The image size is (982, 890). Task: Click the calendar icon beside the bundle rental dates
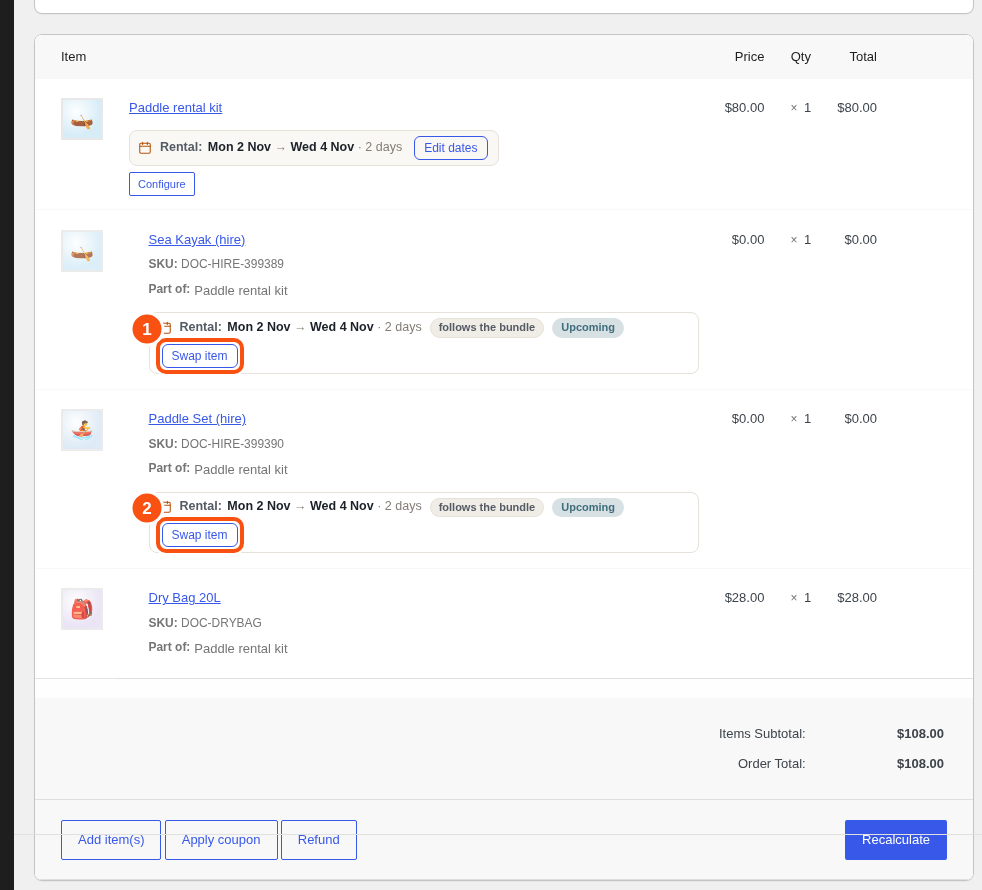145,148
